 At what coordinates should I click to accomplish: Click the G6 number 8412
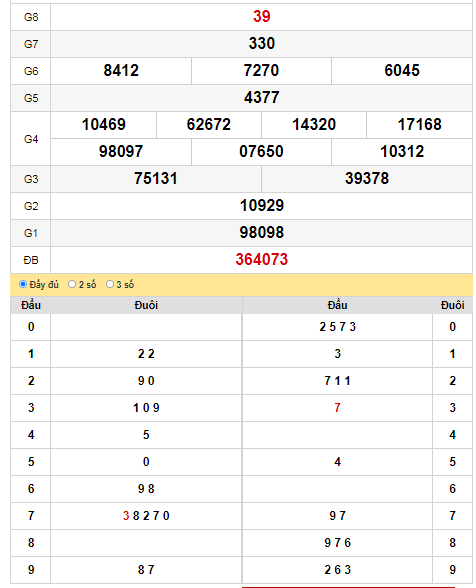point(121,70)
